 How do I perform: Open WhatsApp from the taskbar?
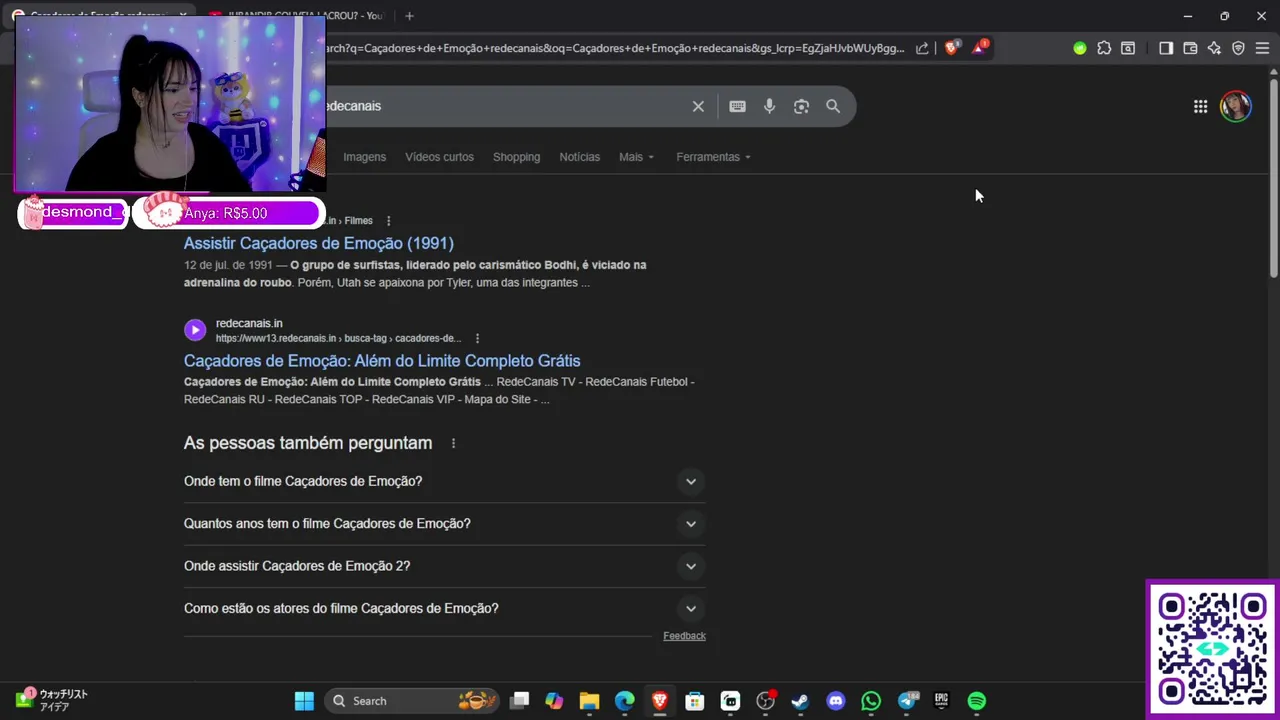tap(871, 701)
